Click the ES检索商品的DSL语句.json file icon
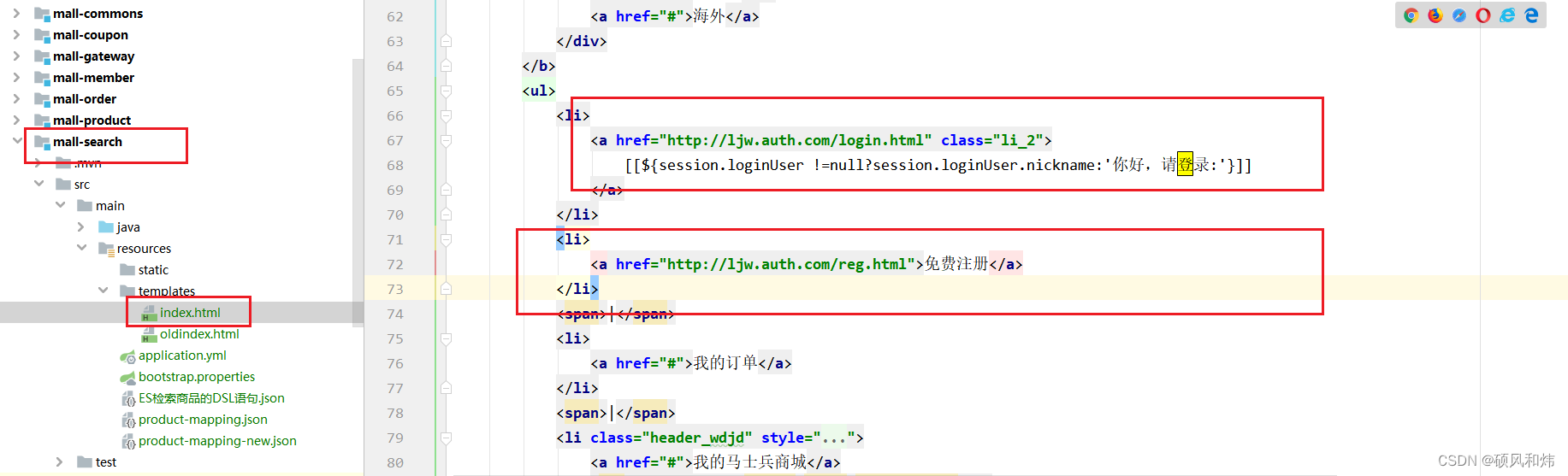Viewport: 1568px width, 476px height. (x=127, y=398)
